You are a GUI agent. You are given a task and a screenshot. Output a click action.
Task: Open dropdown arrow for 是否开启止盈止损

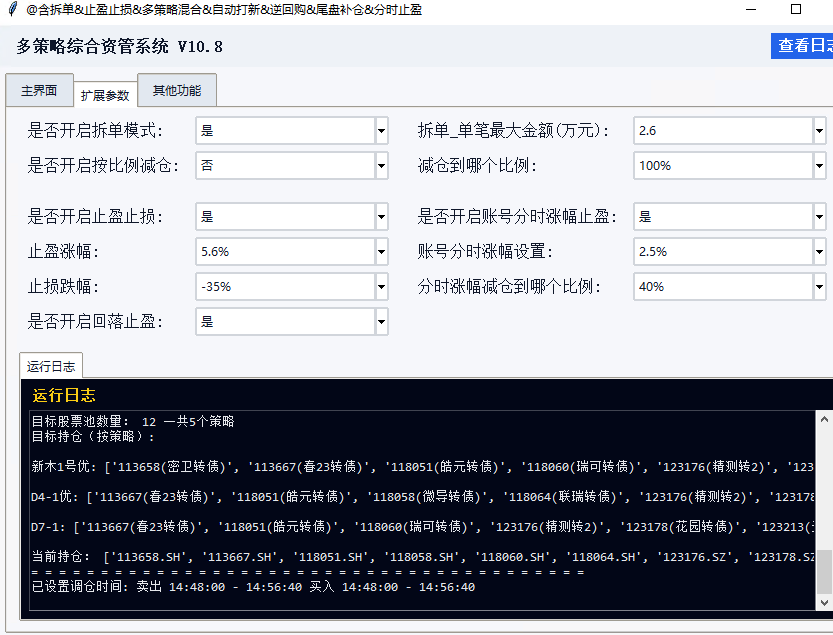(381, 217)
